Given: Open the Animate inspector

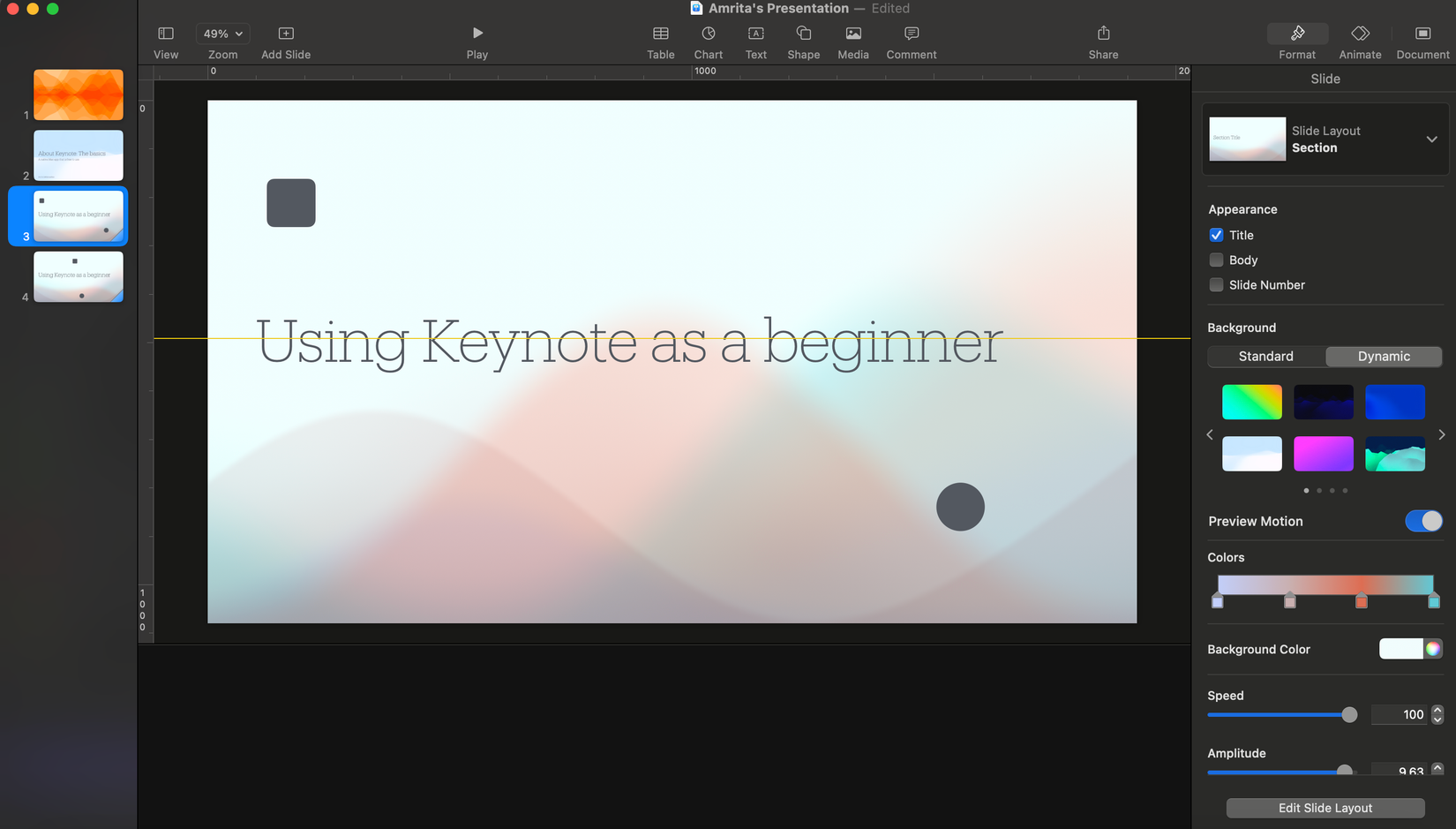Looking at the screenshot, I should [x=1361, y=34].
